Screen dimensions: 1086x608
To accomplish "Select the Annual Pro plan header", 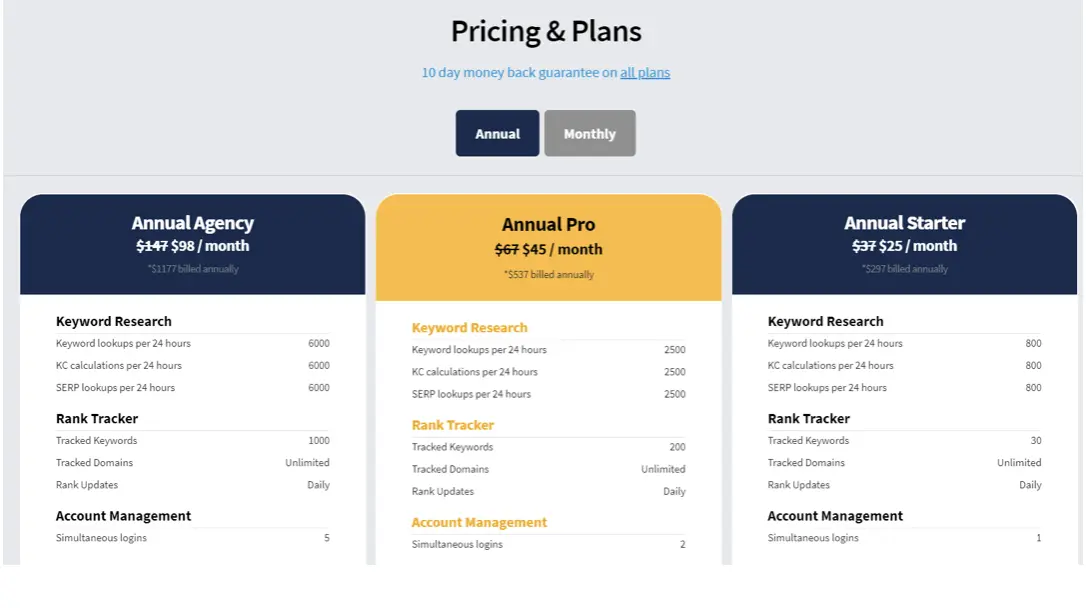I will pos(548,225).
